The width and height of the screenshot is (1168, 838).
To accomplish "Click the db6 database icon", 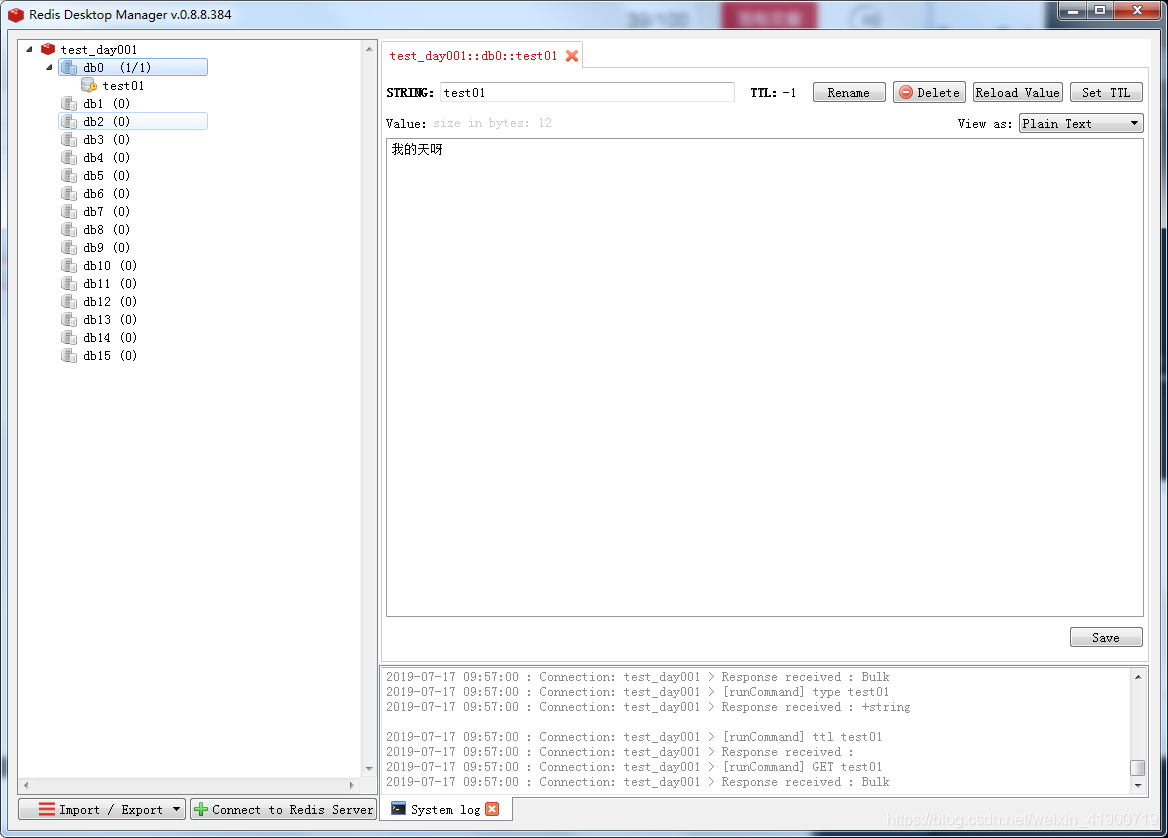I will pos(69,194).
